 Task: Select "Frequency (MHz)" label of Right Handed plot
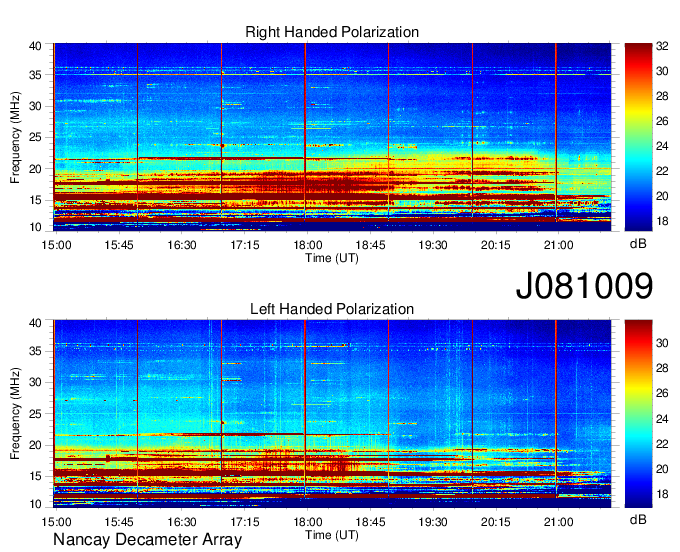coord(15,137)
